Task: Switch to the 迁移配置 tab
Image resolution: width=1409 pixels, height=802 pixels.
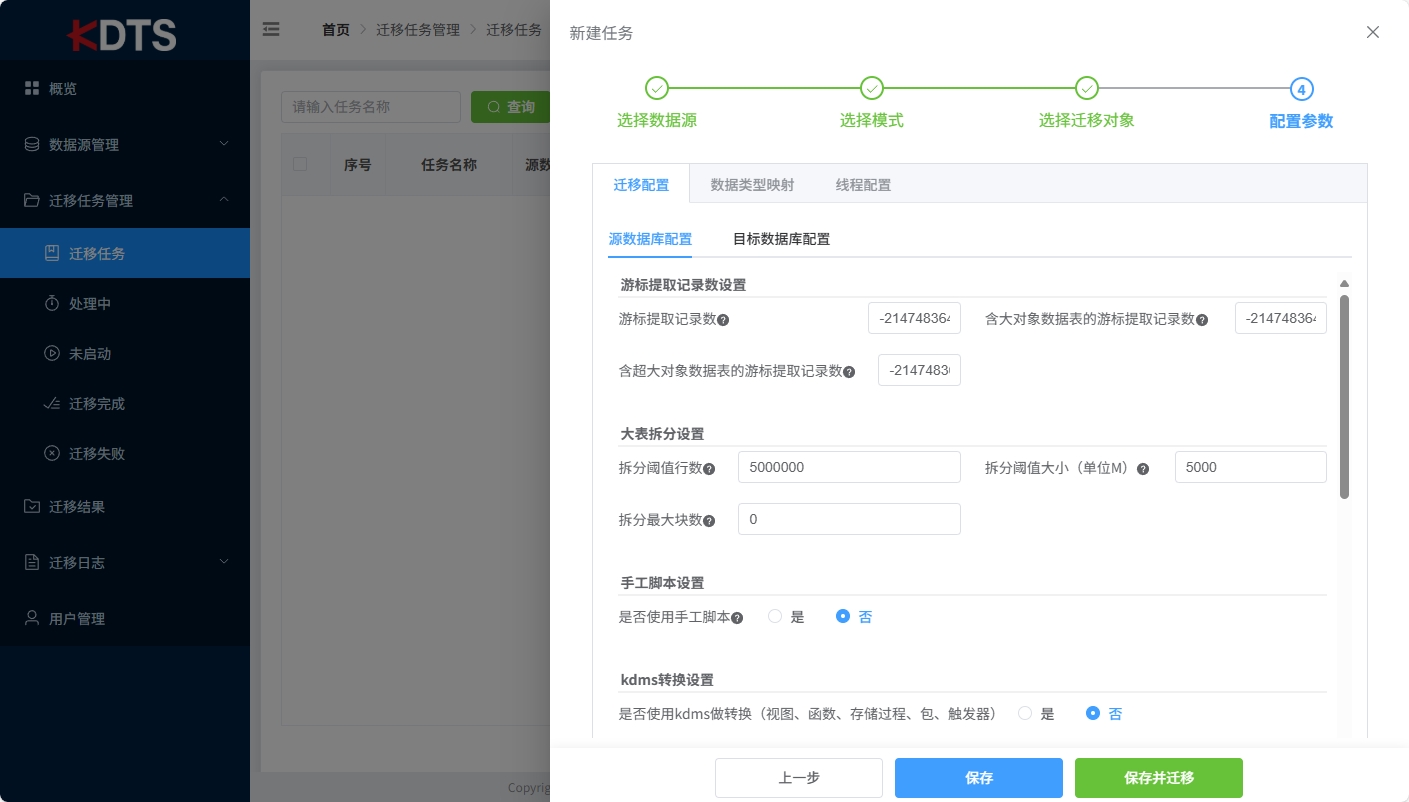Action: click(x=641, y=185)
